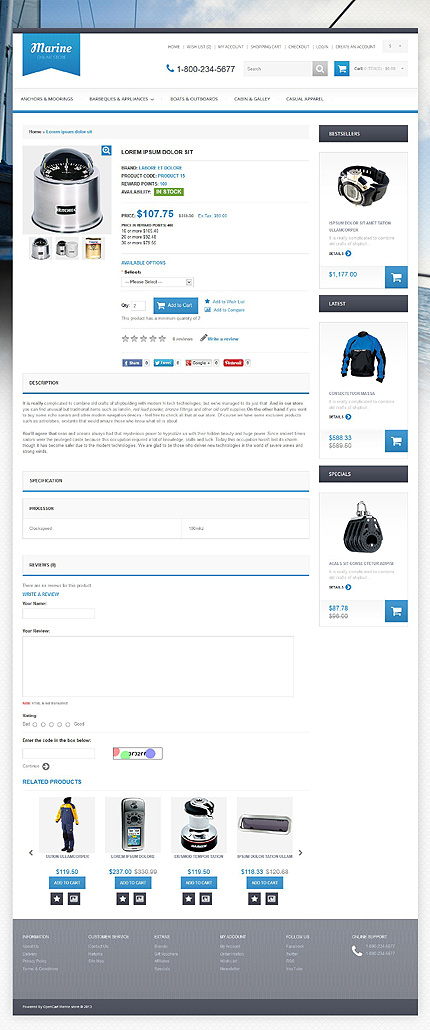Click the Continue arrow icon under captcha
This screenshot has width=430, height=1030.
[45, 766]
